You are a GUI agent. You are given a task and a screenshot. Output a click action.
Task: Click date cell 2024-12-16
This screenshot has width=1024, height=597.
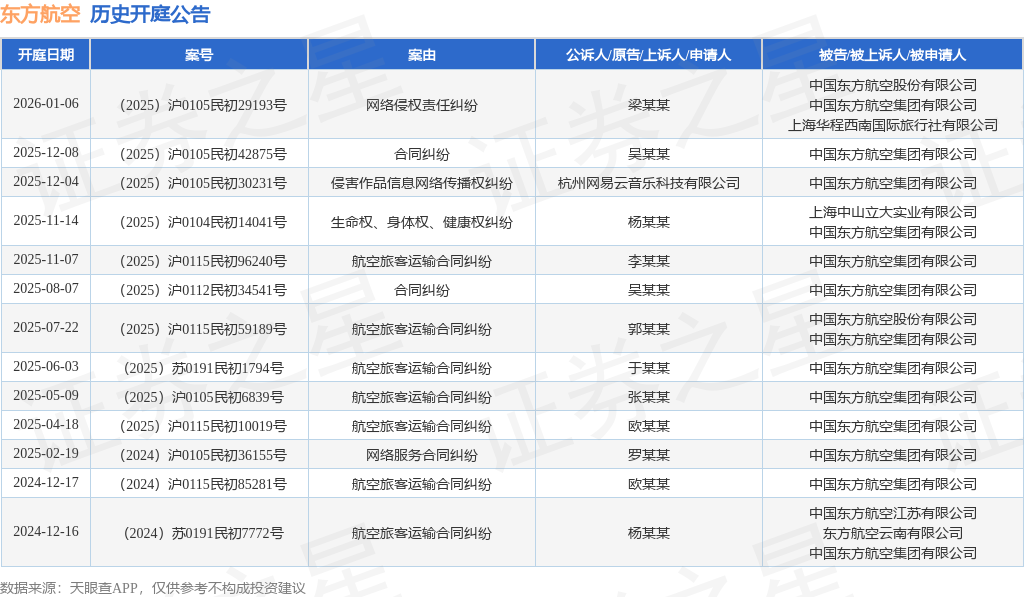[x=46, y=532]
